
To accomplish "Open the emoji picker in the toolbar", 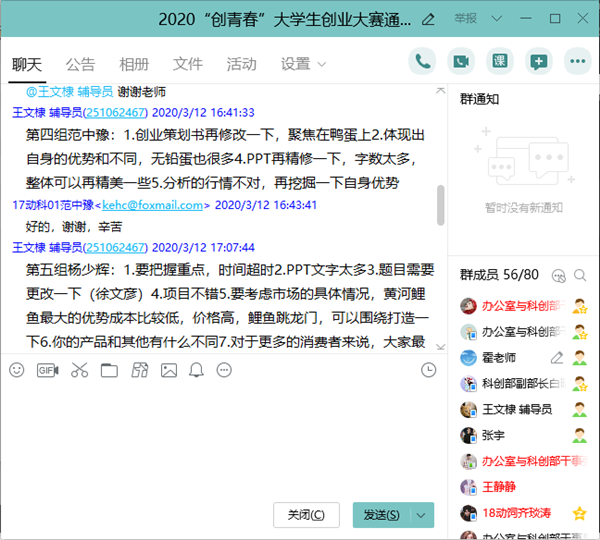I will pyautogui.click(x=16, y=370).
